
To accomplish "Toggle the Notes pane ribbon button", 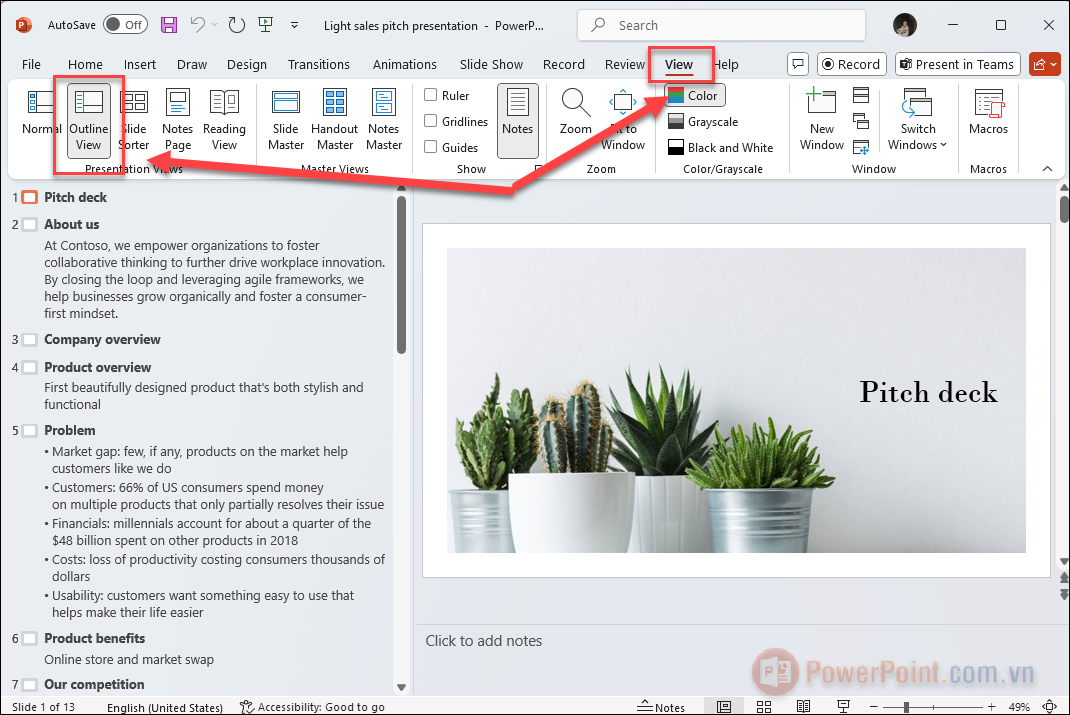I will tap(517, 121).
